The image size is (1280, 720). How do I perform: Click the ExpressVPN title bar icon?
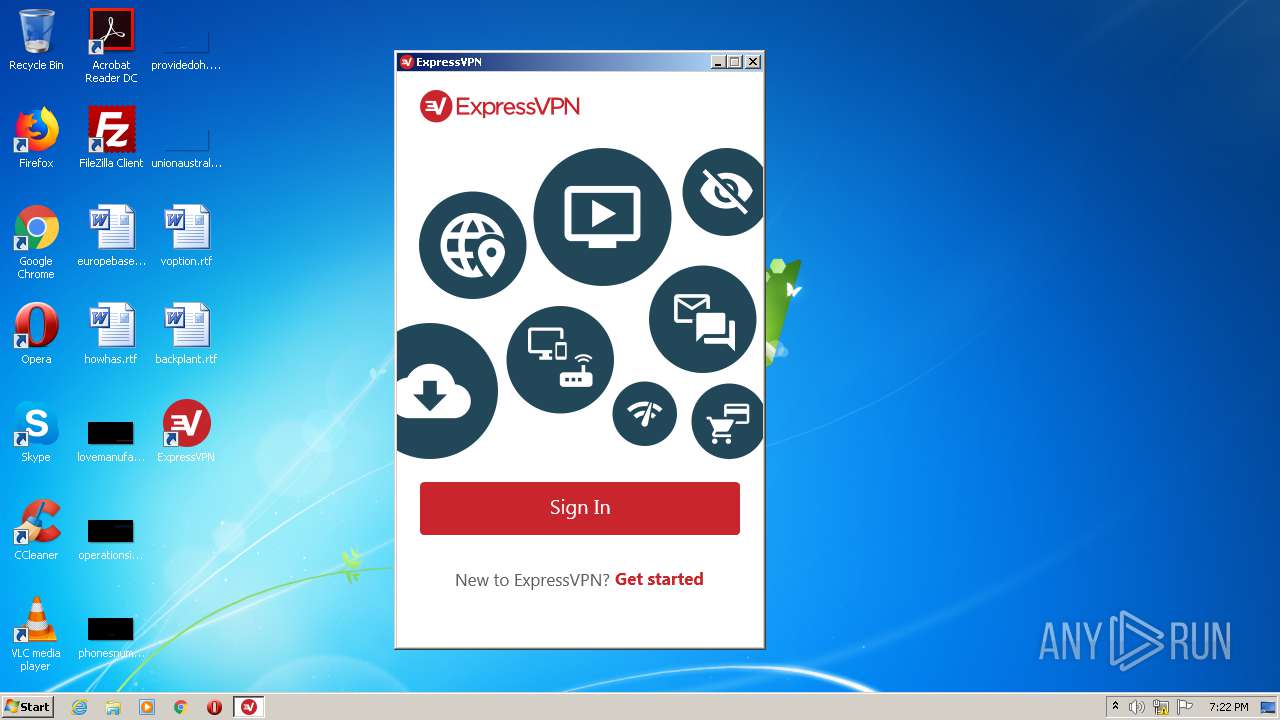point(406,62)
